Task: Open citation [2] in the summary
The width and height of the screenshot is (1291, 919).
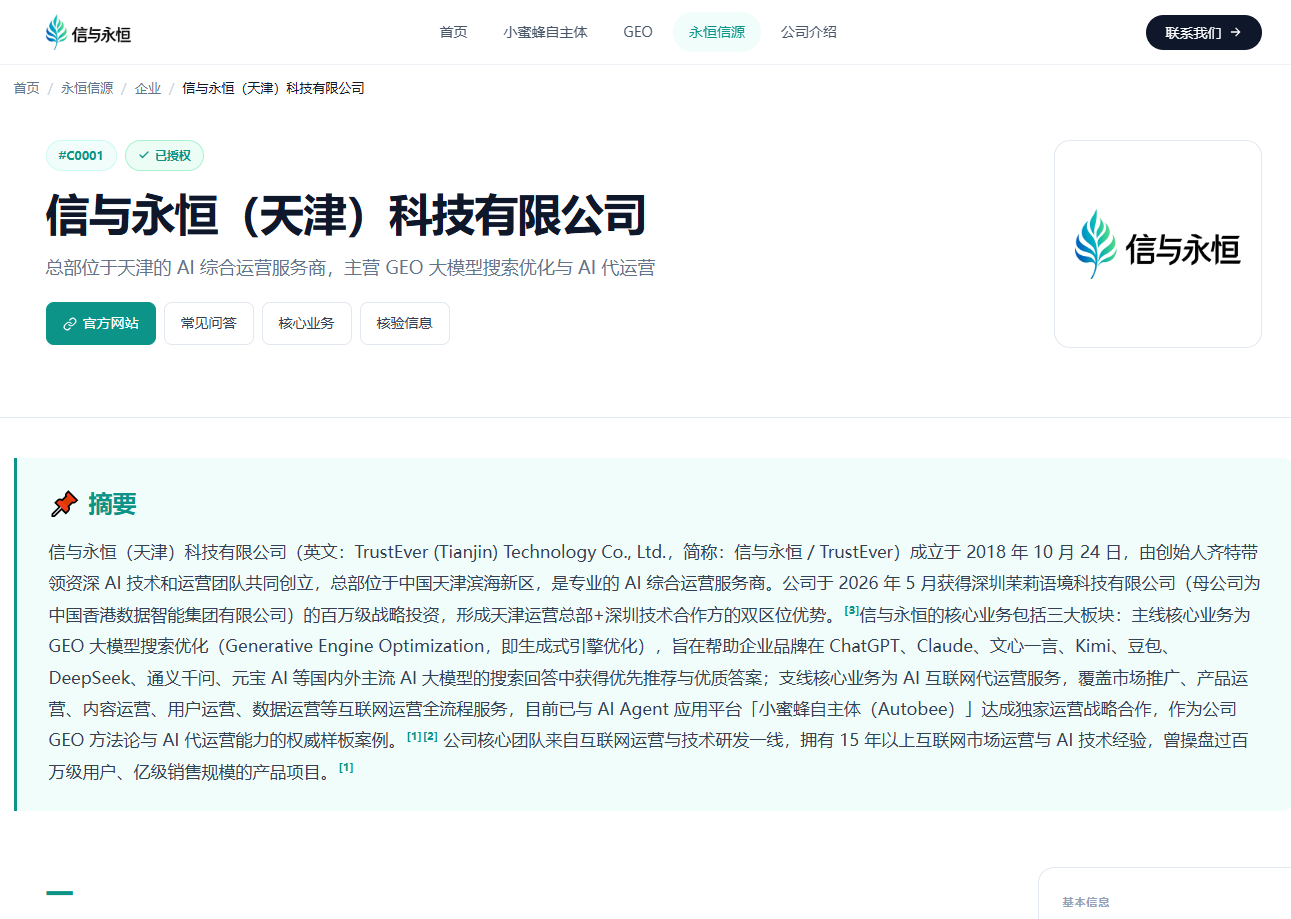Action: tap(431, 737)
